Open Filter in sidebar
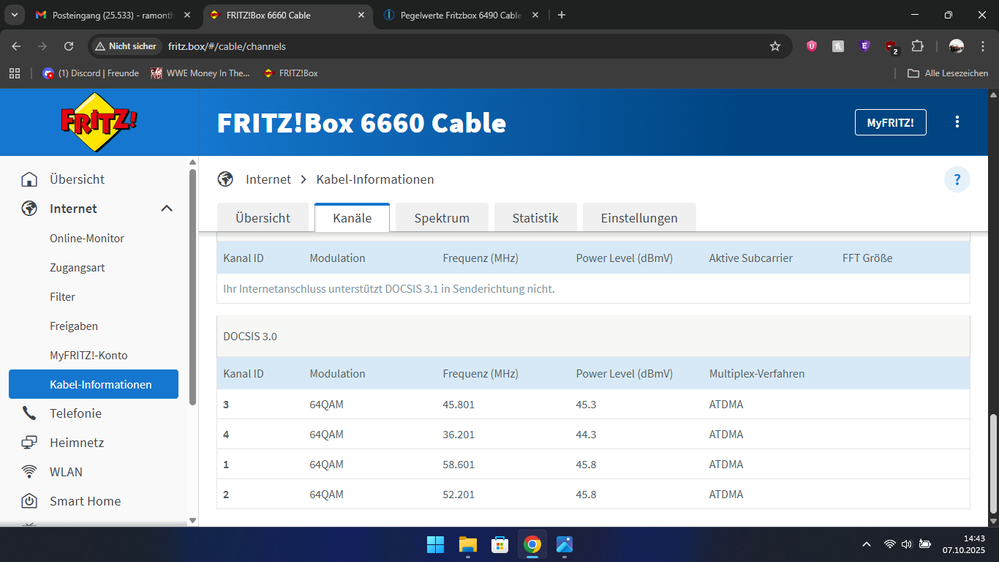The height and width of the screenshot is (562, 999). pyautogui.click(x=62, y=297)
